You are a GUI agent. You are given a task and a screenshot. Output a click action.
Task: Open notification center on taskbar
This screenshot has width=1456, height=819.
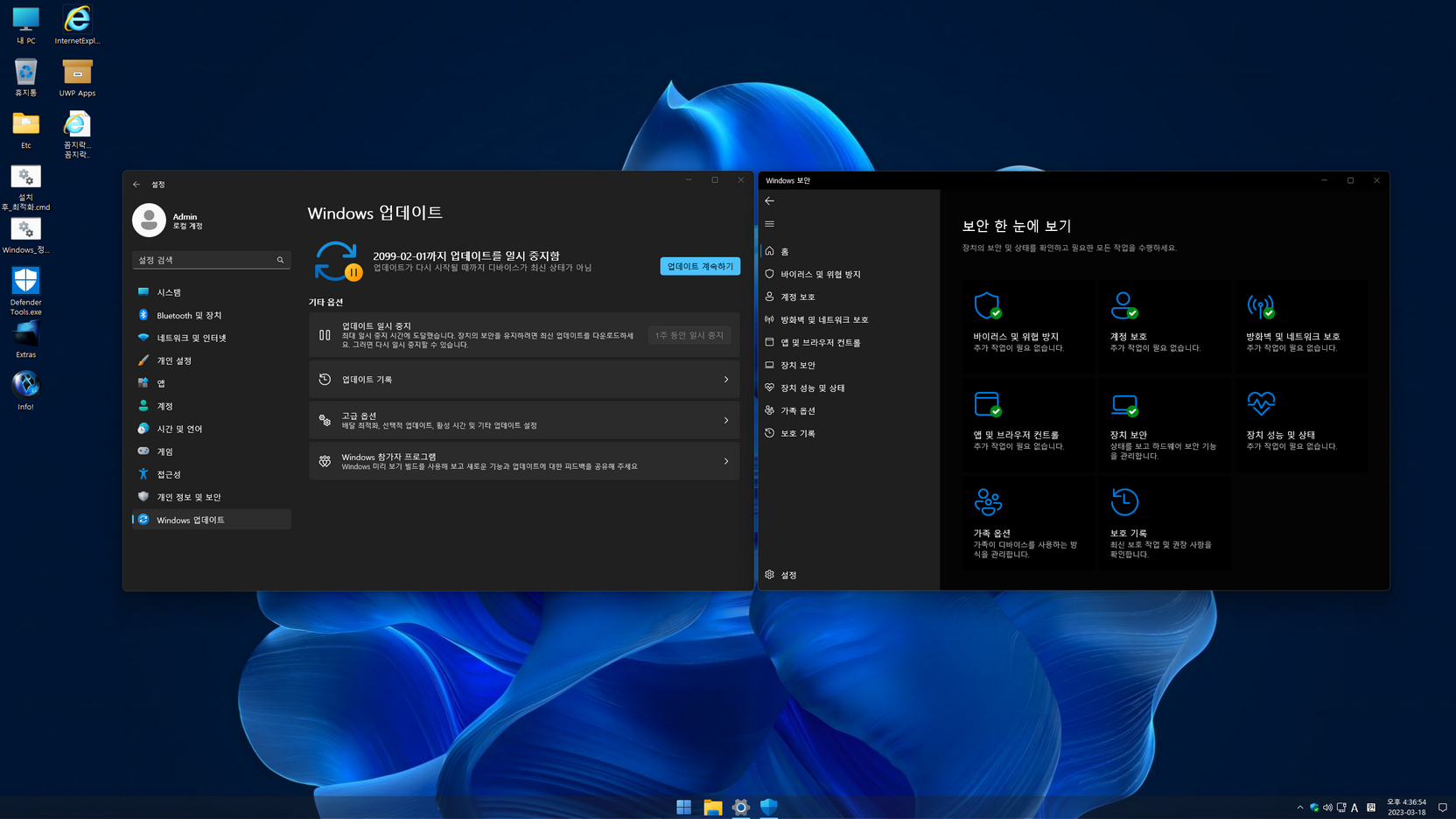[x=1443, y=808]
